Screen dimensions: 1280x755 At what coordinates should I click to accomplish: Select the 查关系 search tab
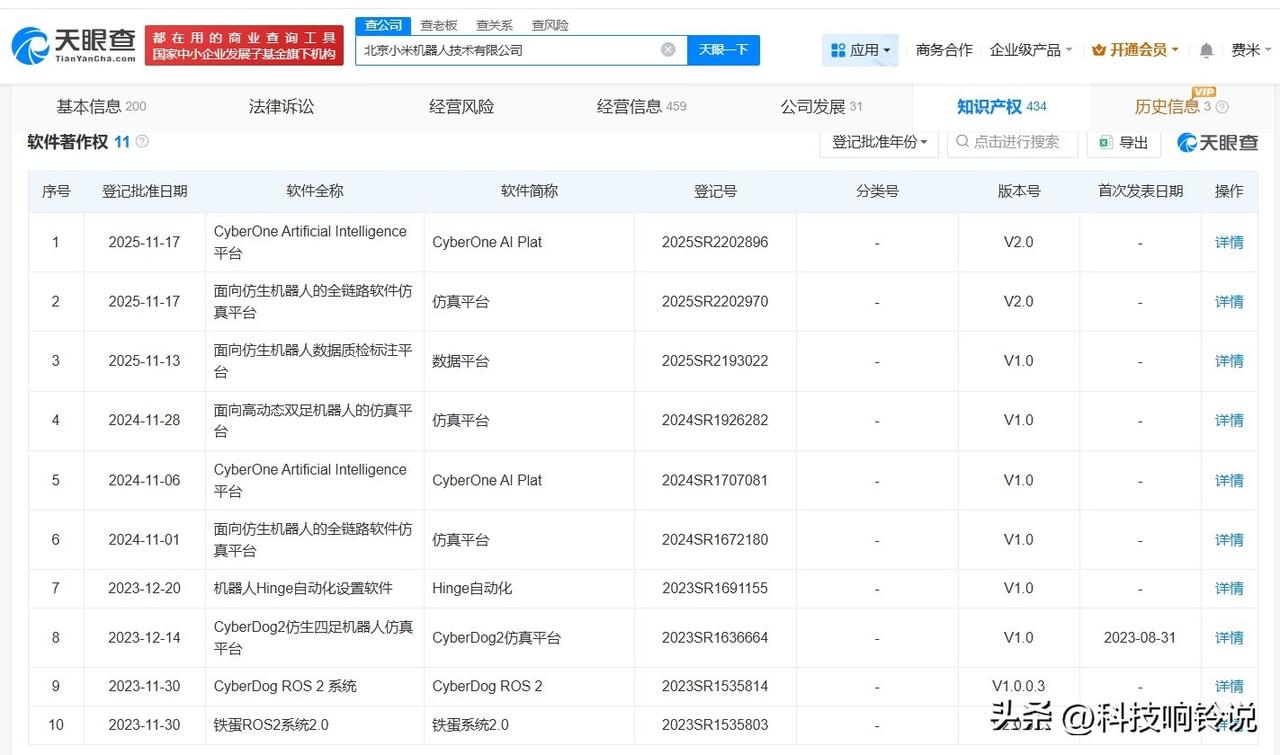tap(494, 25)
